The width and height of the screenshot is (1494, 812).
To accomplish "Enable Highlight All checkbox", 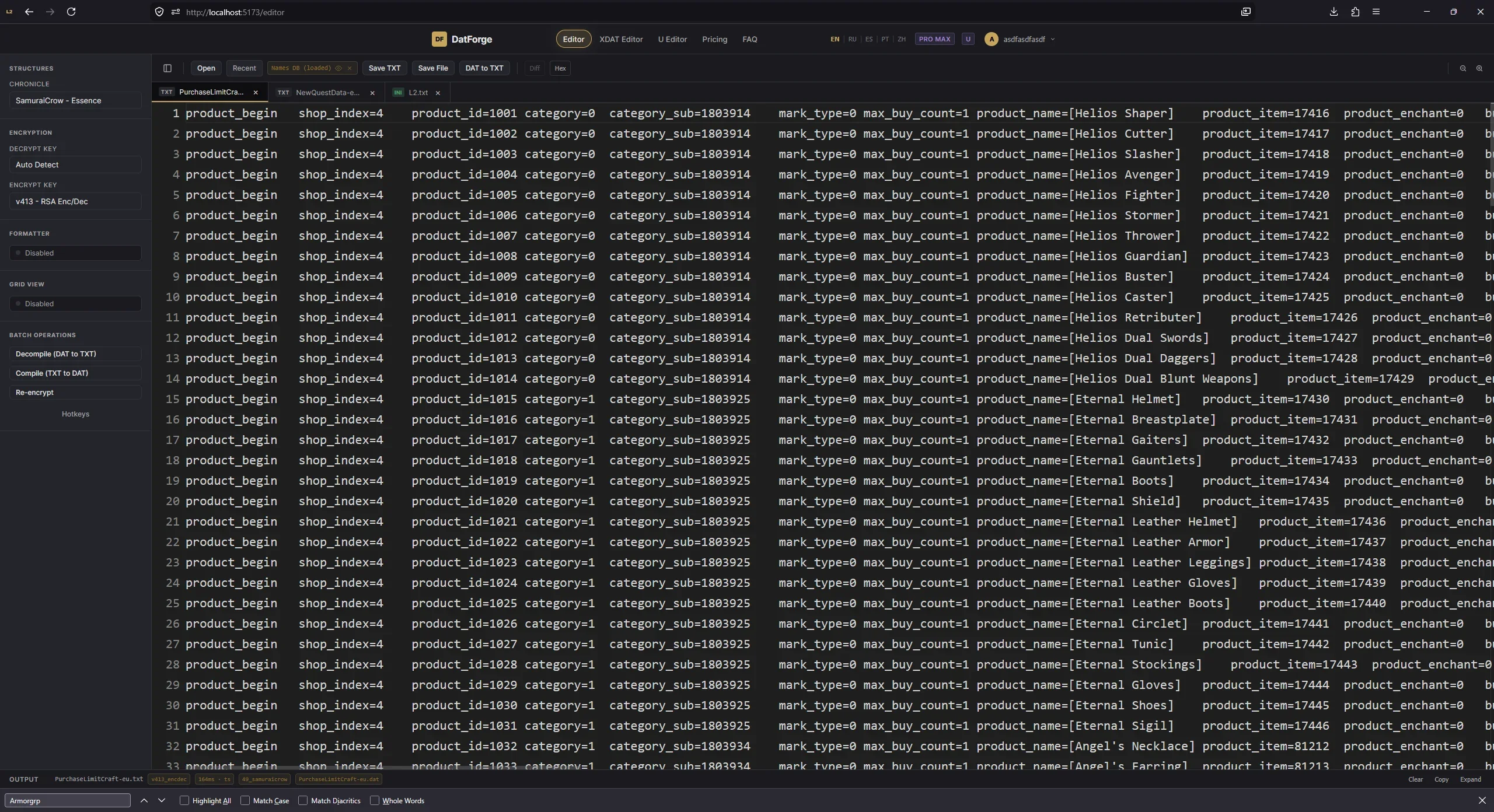I will (184, 800).
